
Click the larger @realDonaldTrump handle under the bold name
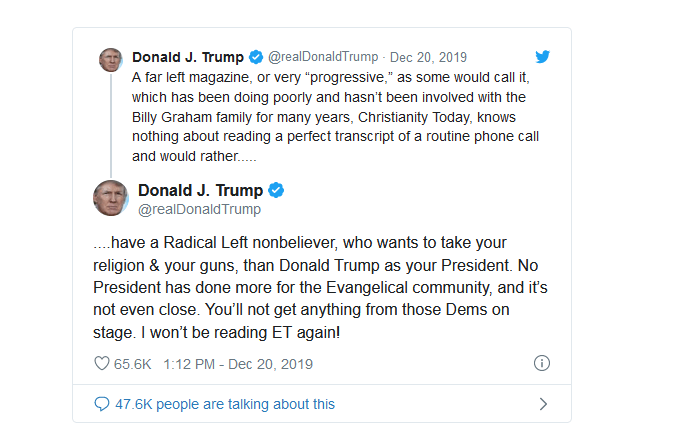point(199,209)
